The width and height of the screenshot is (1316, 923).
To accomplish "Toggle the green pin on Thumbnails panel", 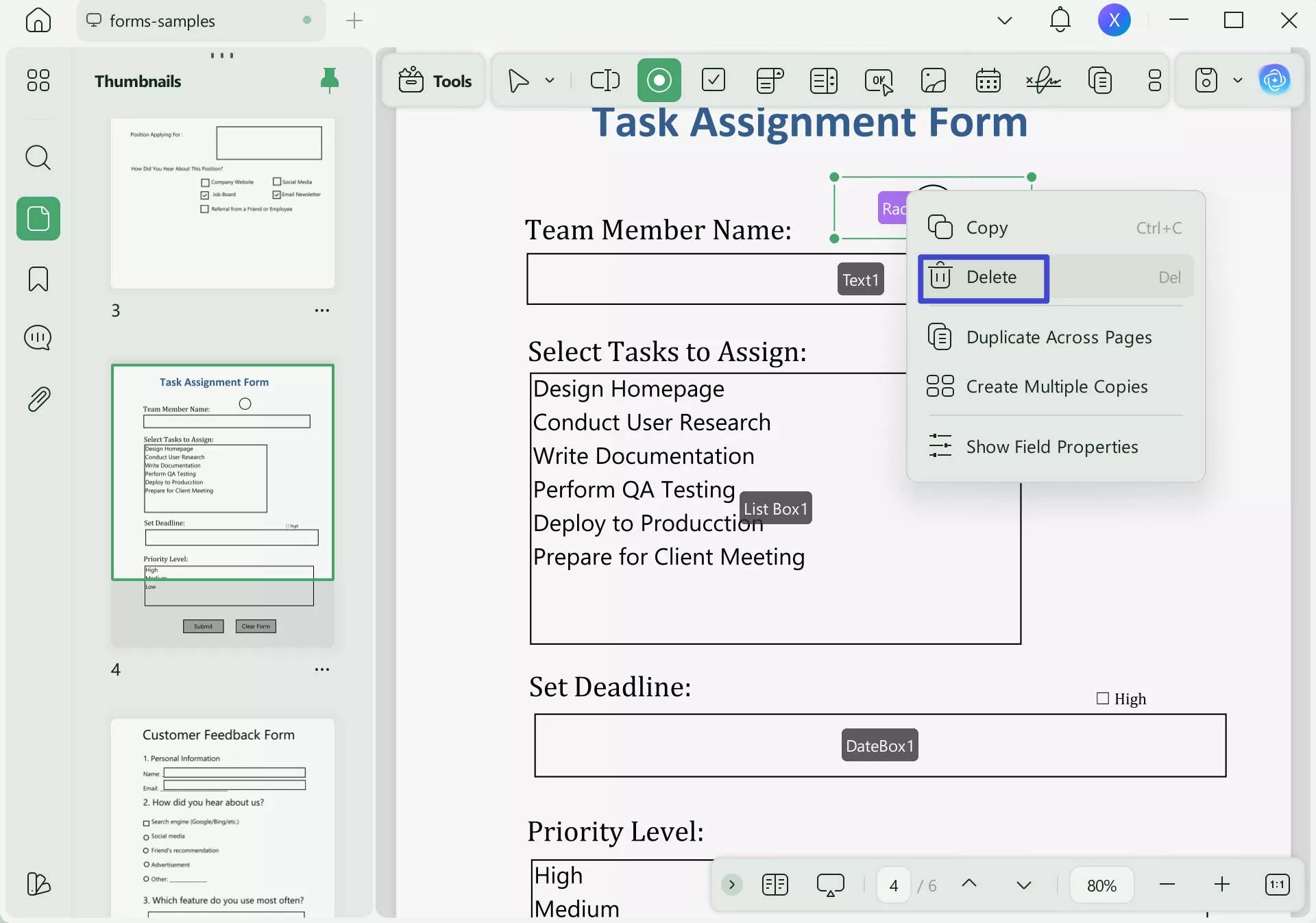I will pos(330,81).
